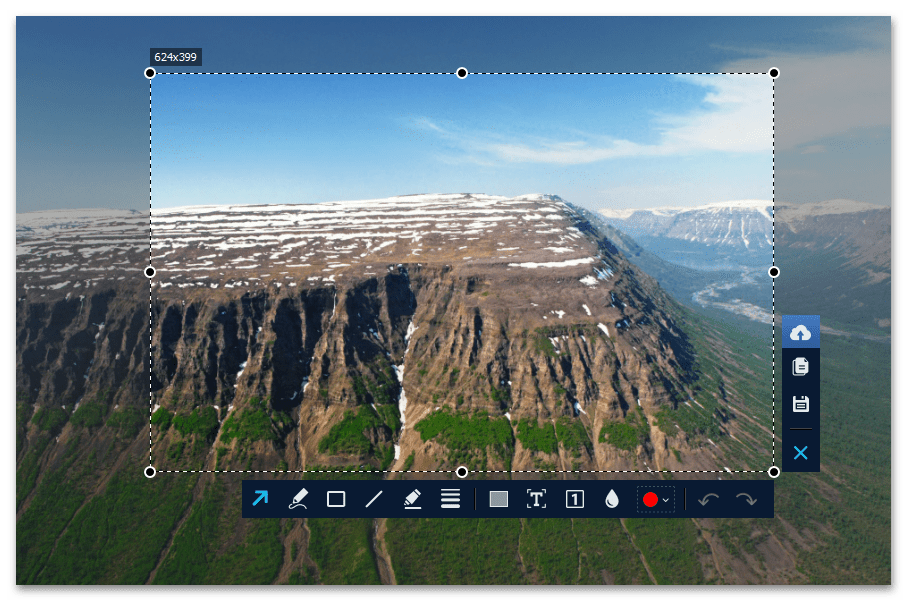The width and height of the screenshot is (907, 601).
Task: Select the Text annotation tool
Action: coord(536,499)
